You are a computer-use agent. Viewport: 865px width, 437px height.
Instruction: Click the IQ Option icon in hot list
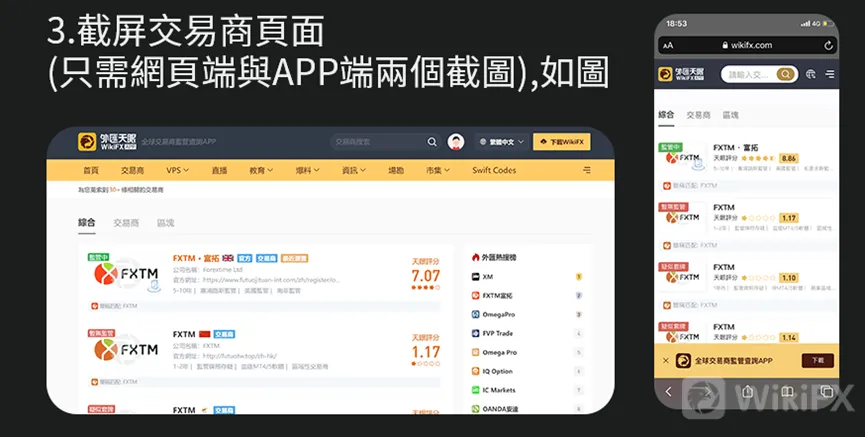click(x=476, y=371)
